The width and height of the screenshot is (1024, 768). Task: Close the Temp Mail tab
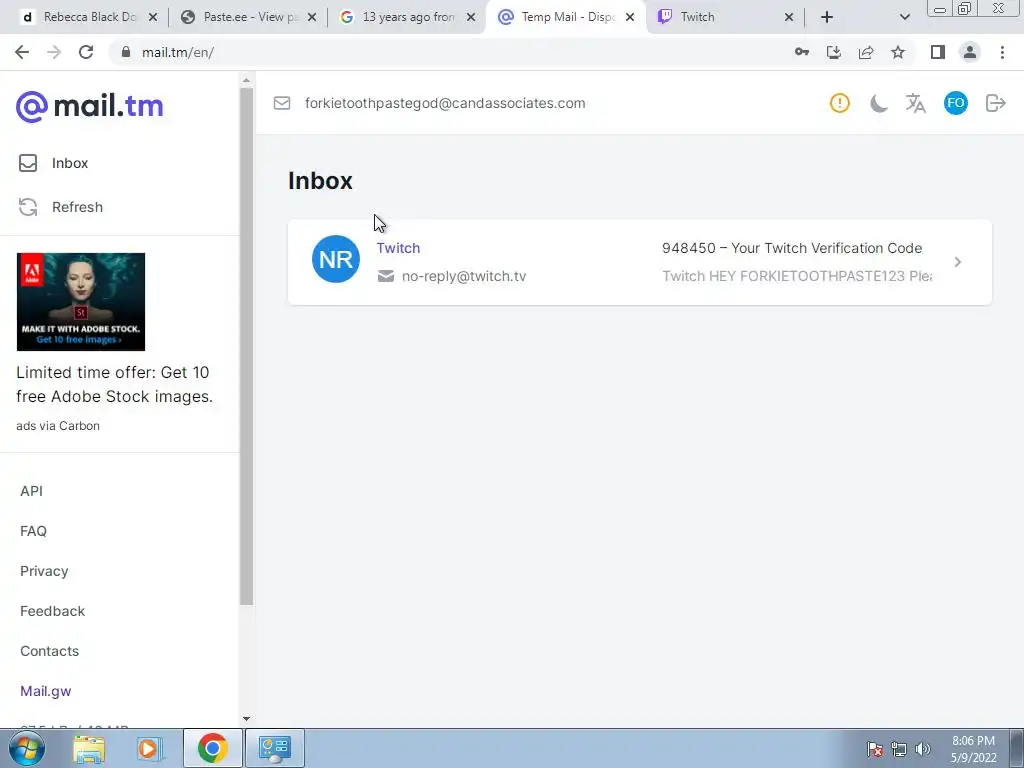630,18
